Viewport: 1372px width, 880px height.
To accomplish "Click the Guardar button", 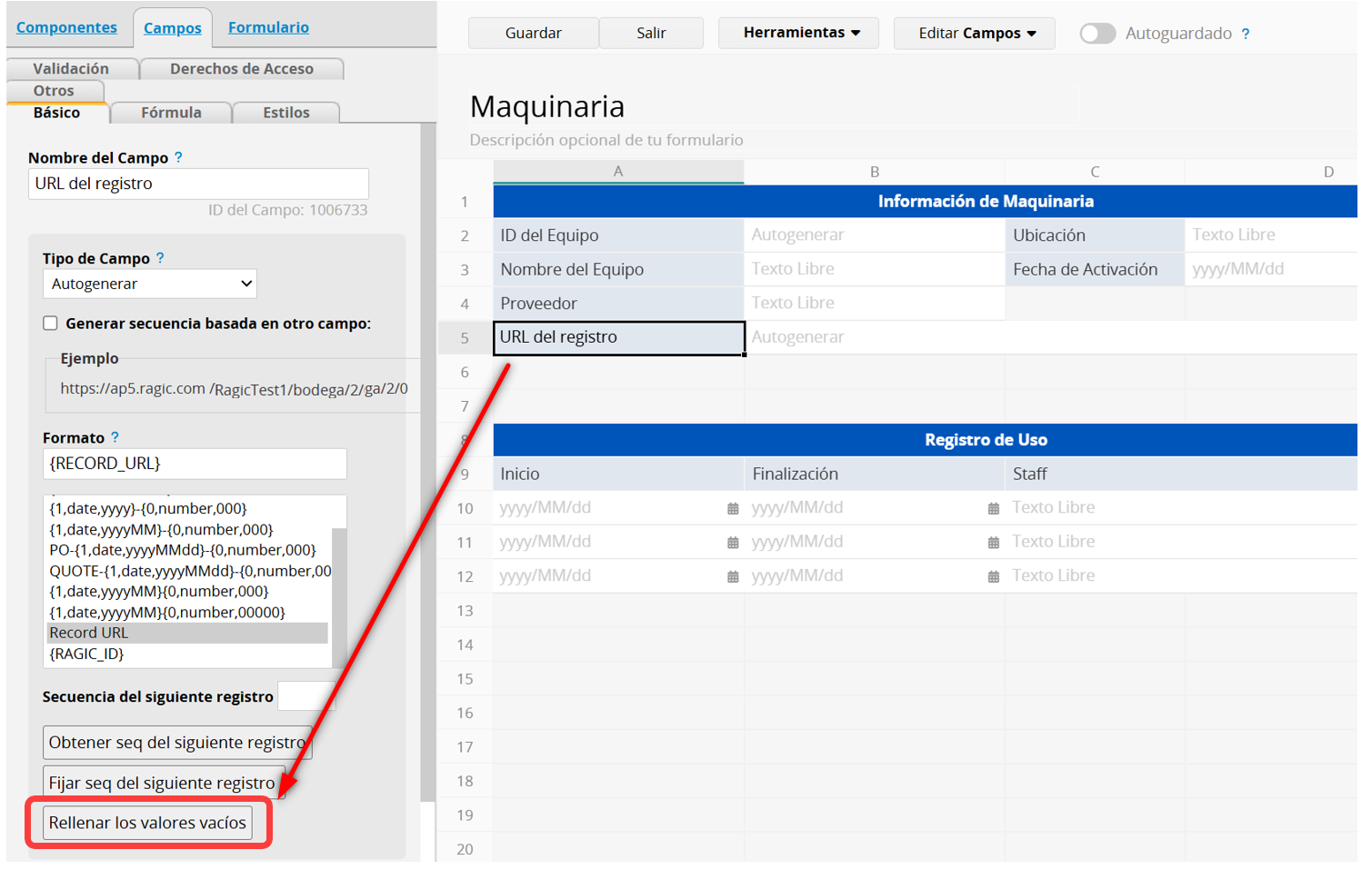I will coord(533,33).
